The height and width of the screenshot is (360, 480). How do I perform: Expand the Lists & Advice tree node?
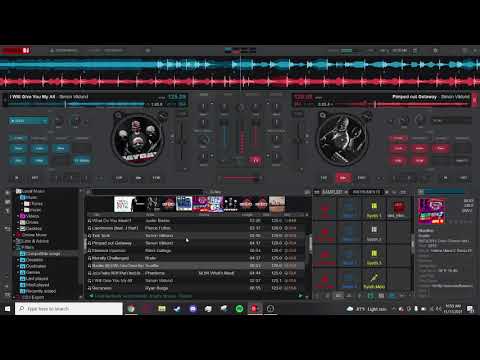click(x=14, y=241)
